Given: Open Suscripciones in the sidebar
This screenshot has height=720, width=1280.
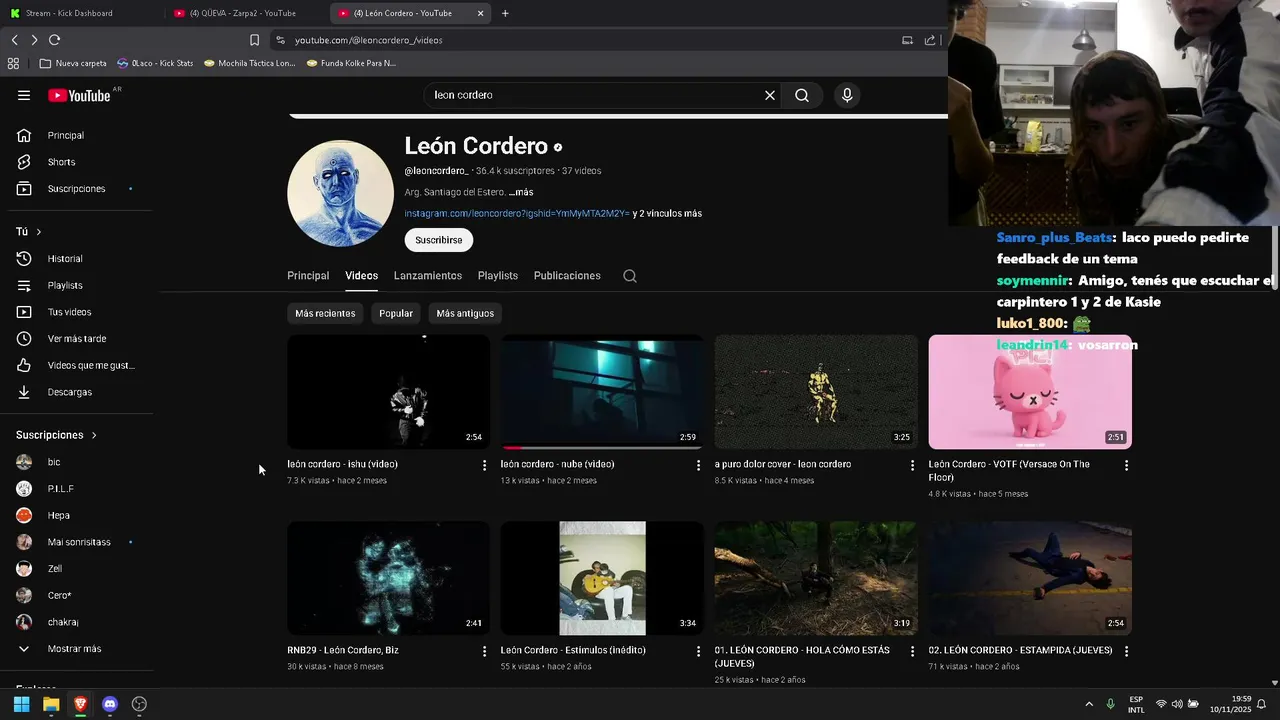Looking at the screenshot, I should pyautogui.click(x=76, y=189).
